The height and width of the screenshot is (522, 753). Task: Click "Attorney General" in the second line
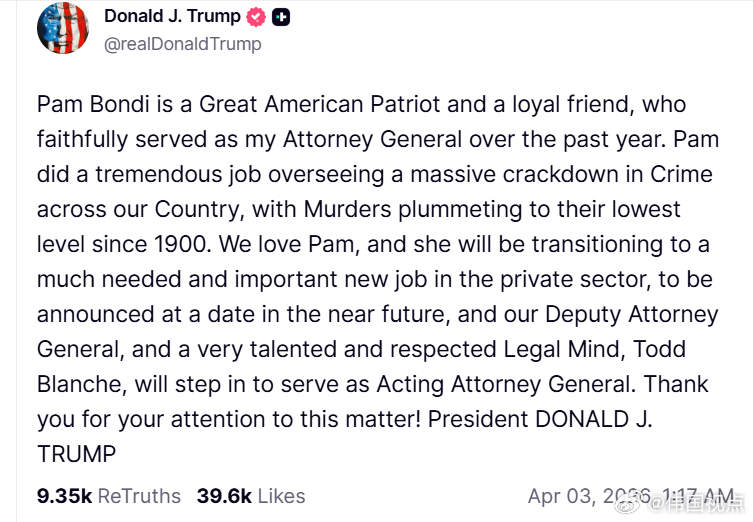(373, 139)
